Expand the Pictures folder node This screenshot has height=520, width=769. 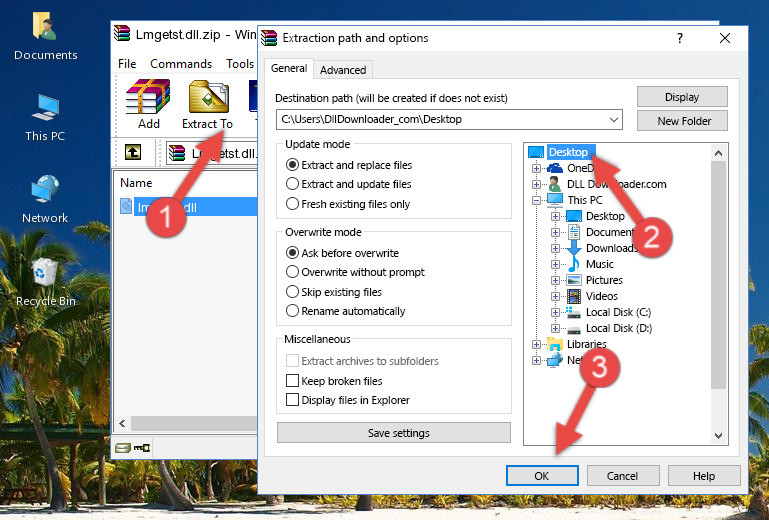(555, 281)
